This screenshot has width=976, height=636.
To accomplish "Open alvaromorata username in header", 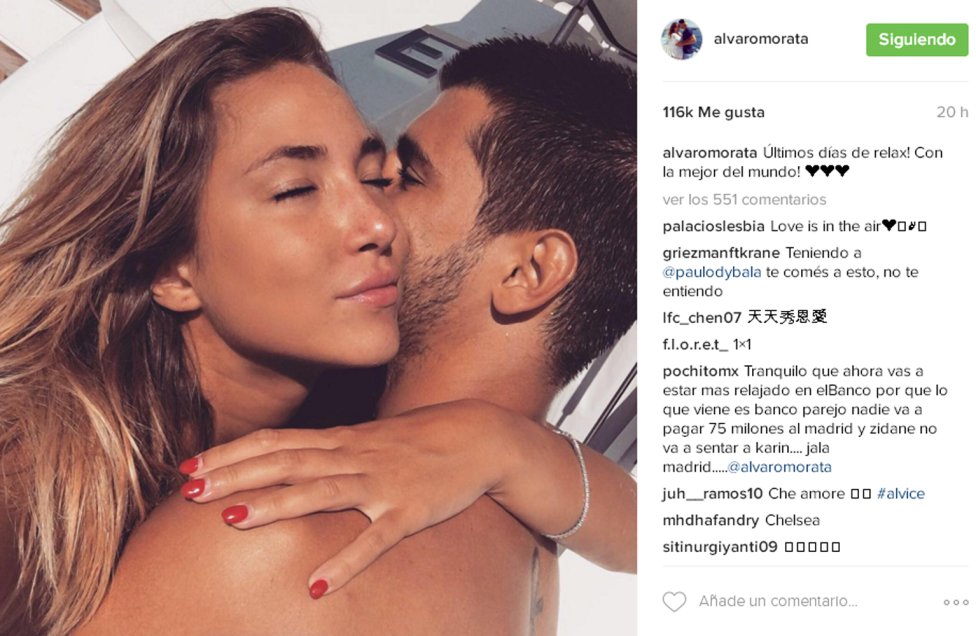I will [x=761, y=39].
